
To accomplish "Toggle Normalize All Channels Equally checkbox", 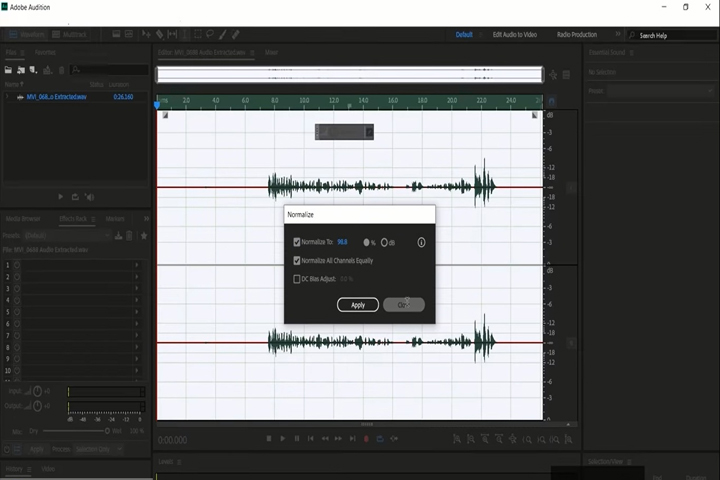I will tap(297, 260).
